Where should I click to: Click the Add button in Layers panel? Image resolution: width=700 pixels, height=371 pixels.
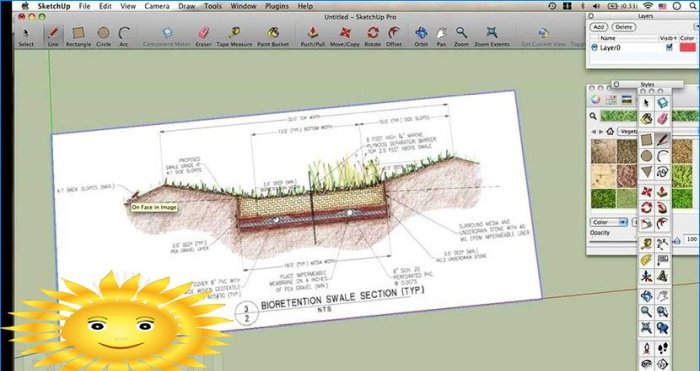click(599, 27)
